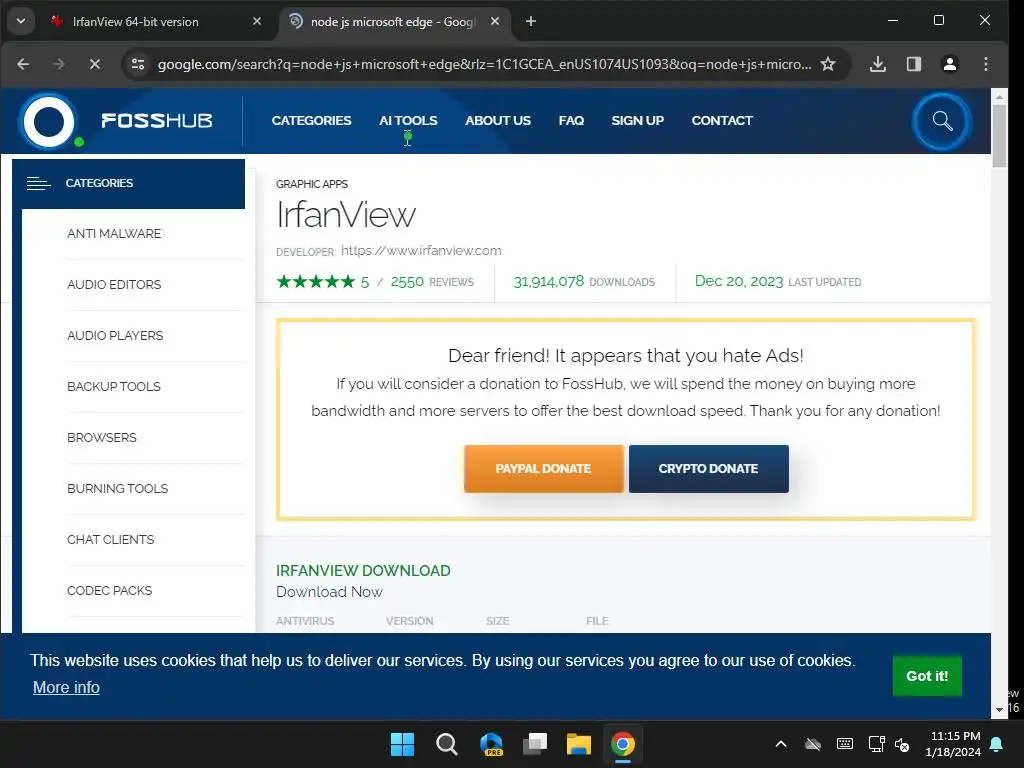
Task: Select AUDIO EDITORS category
Action: (114, 285)
